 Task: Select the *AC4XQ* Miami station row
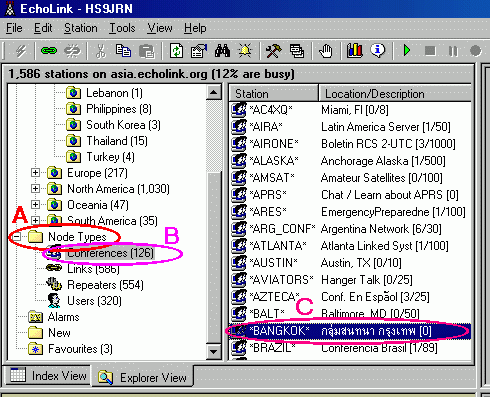coord(350,110)
